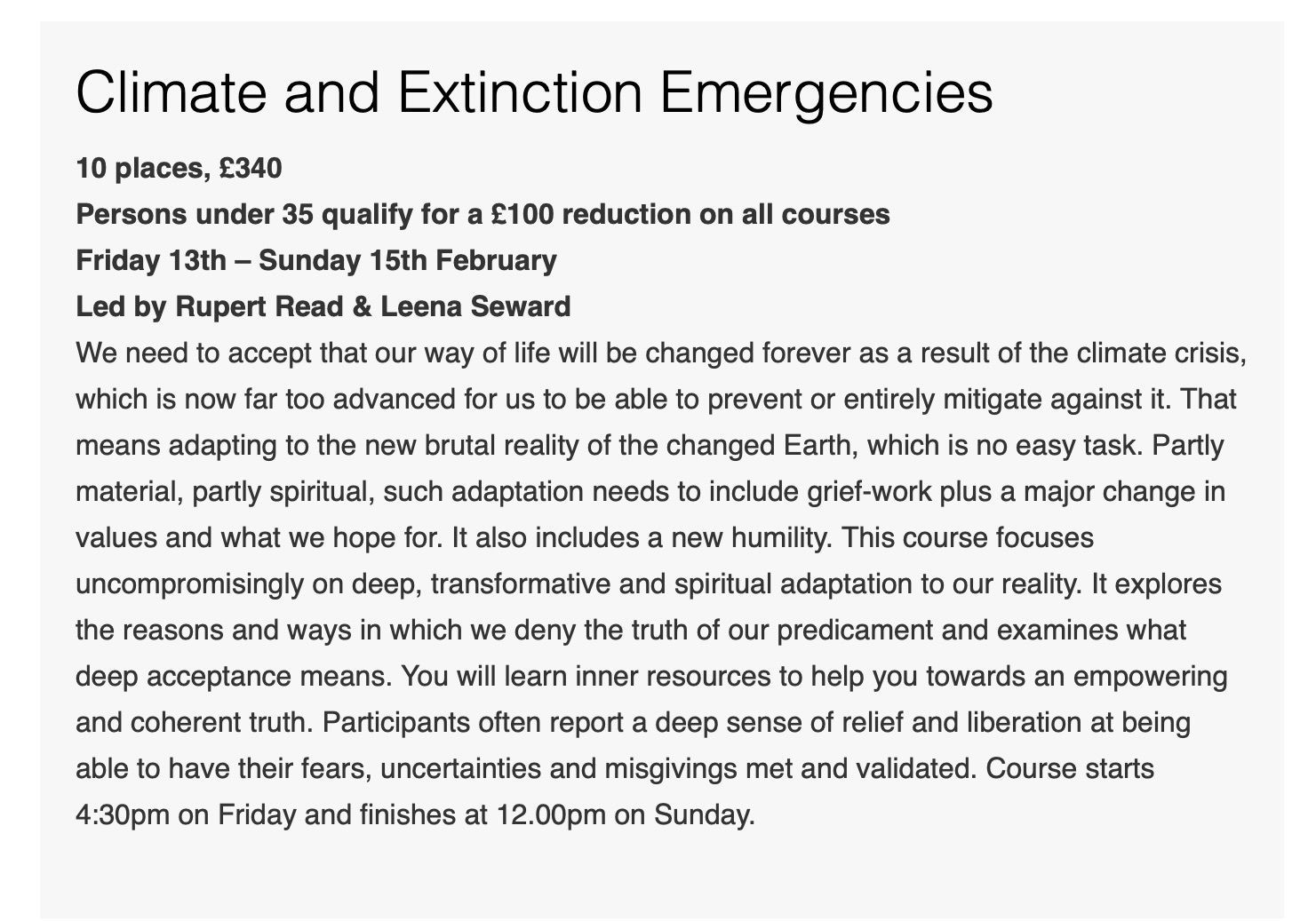Click the "Climate and Extinction Emergencies" heading
The height and width of the screenshot is (921, 1316).
pyautogui.click(x=534, y=92)
